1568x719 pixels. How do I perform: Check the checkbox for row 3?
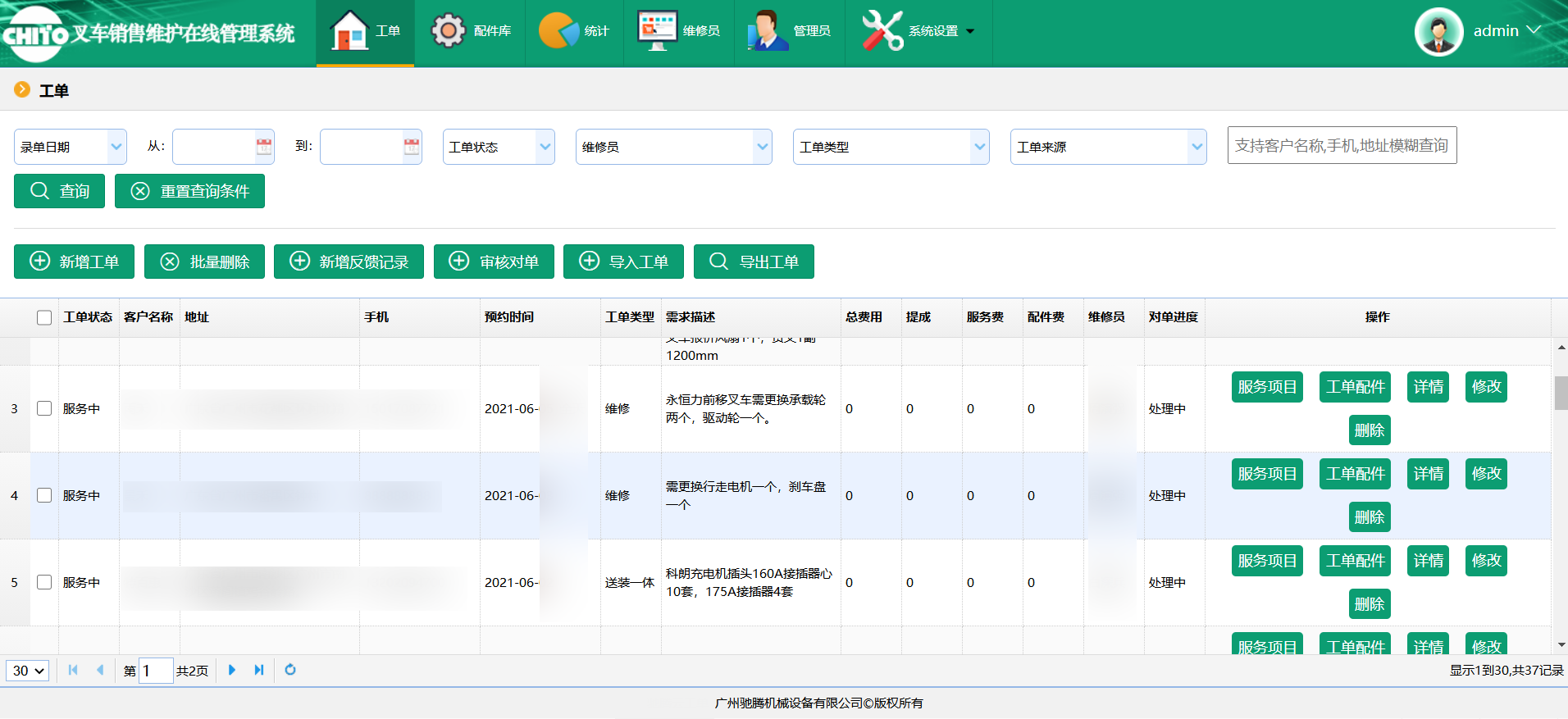coord(44,408)
